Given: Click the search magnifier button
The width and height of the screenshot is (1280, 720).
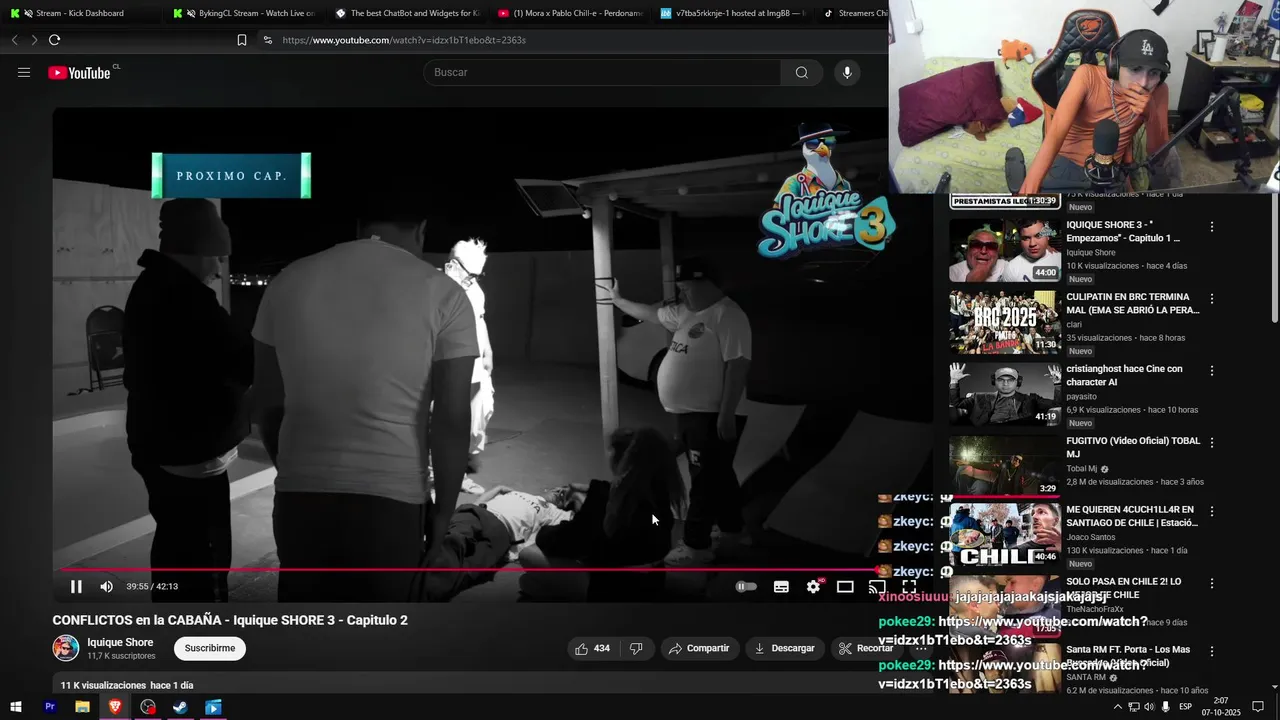Looking at the screenshot, I should click(x=801, y=72).
